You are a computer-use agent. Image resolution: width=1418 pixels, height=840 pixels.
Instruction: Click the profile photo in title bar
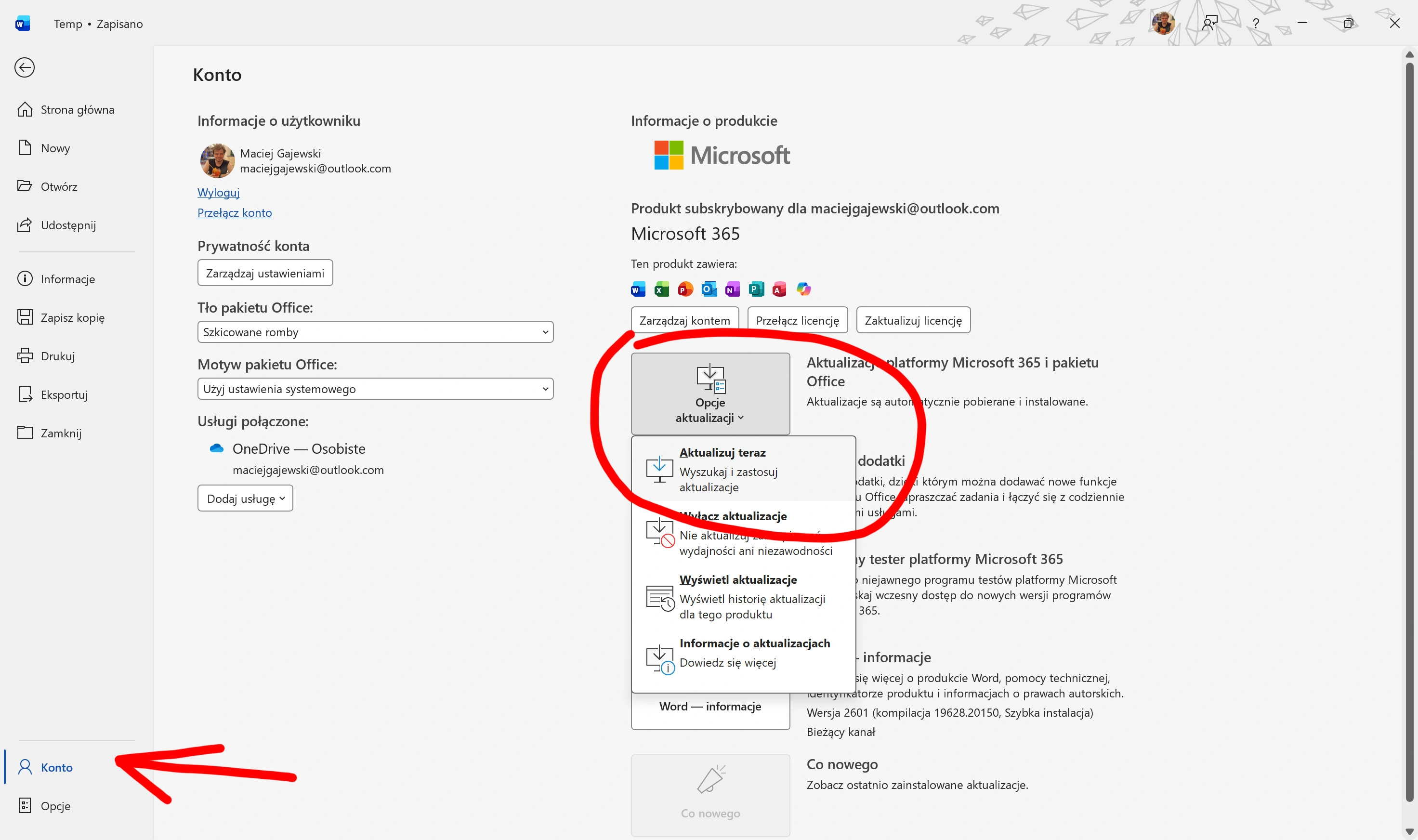pos(1163,23)
